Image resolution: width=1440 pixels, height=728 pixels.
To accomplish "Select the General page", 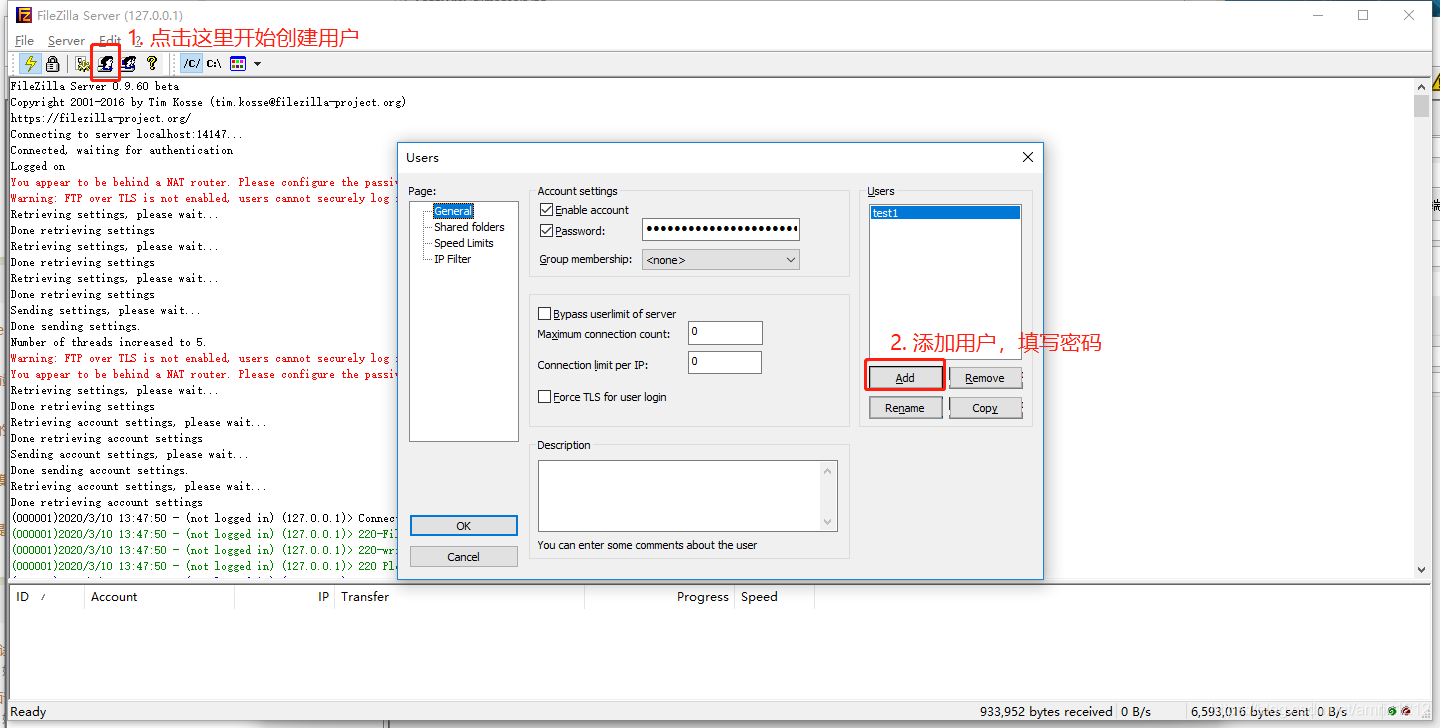I will (453, 211).
